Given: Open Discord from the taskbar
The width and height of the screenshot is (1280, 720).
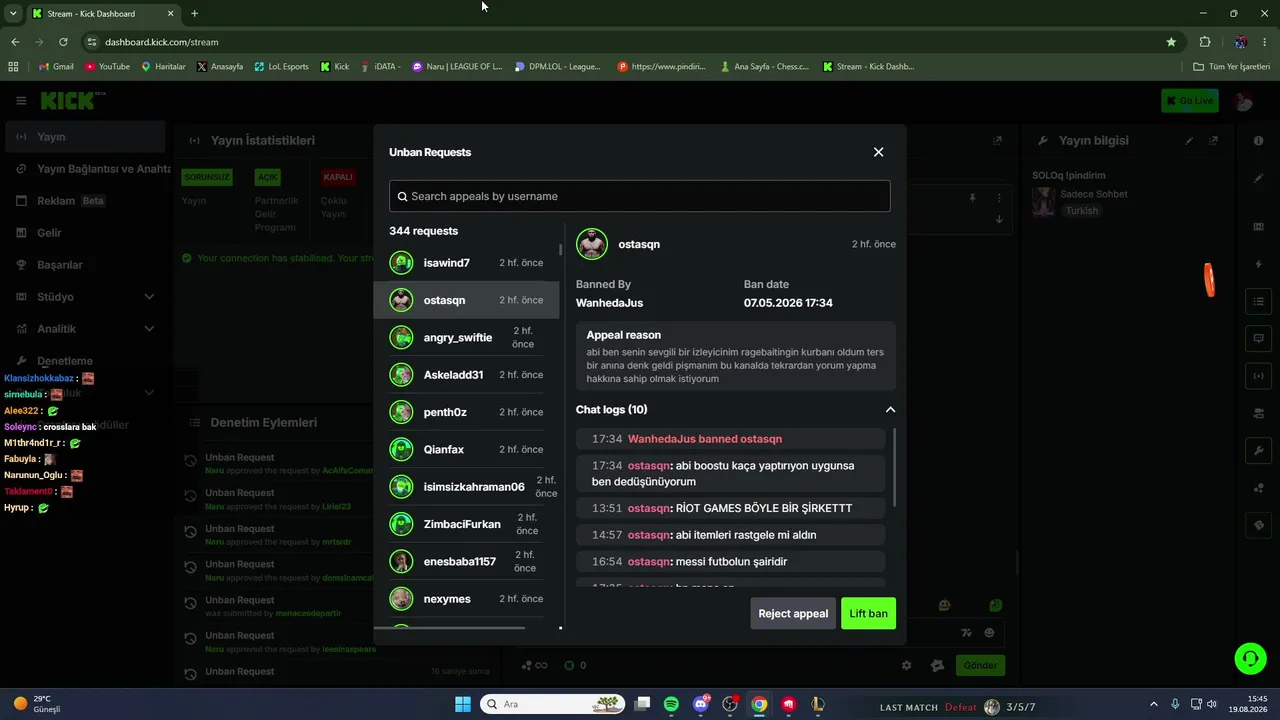Looking at the screenshot, I should 701,704.
